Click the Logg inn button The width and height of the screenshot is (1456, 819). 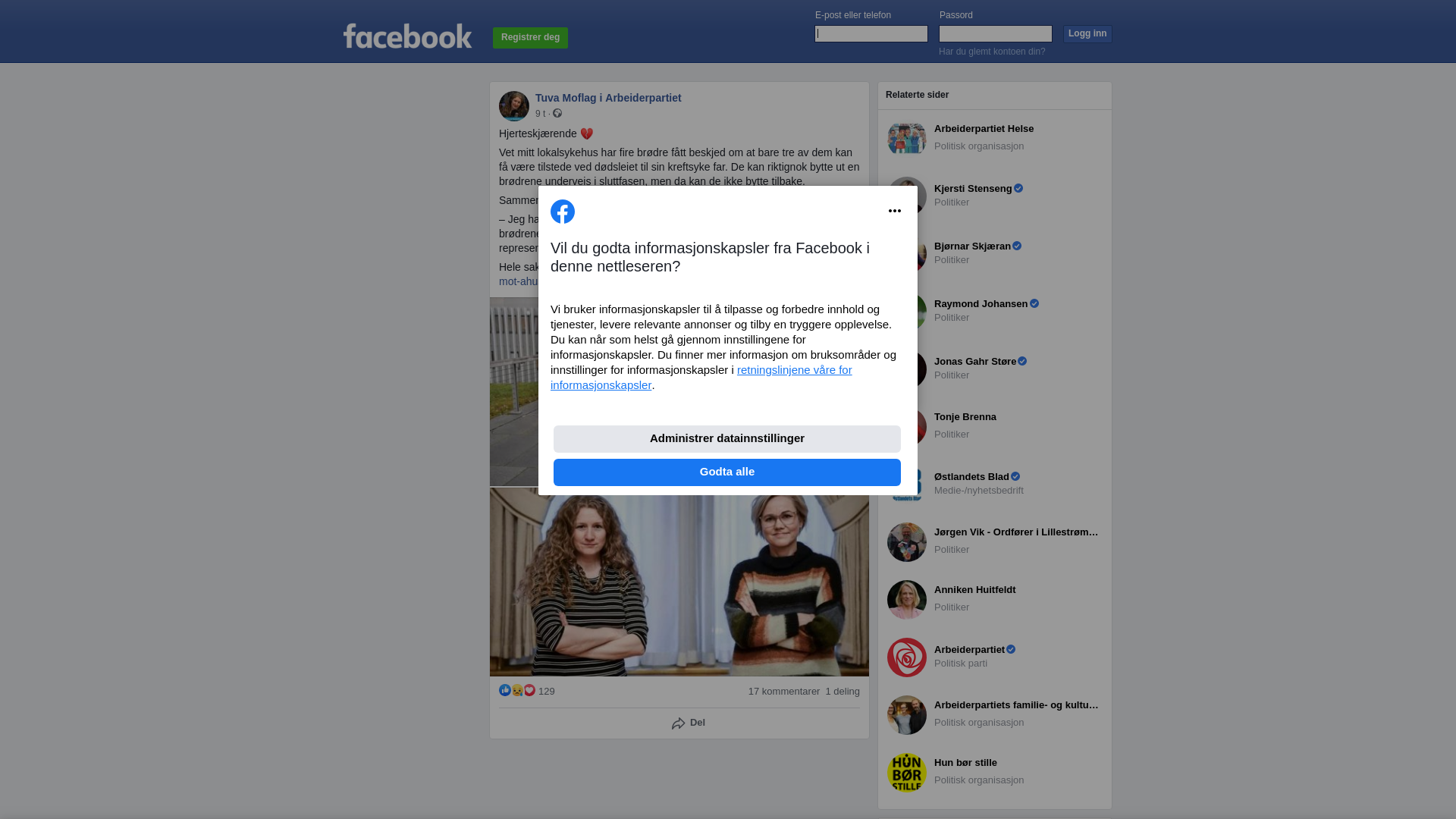point(1087,34)
